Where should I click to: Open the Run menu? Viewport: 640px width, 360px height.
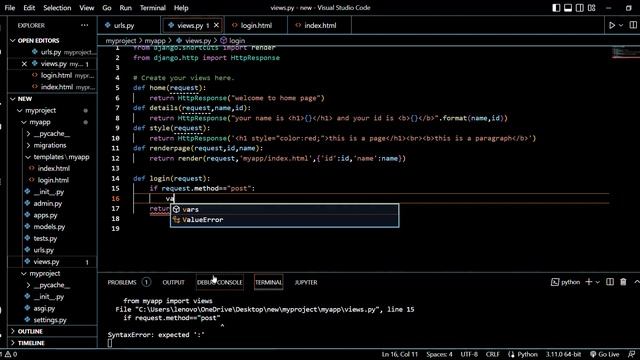[126, 8]
